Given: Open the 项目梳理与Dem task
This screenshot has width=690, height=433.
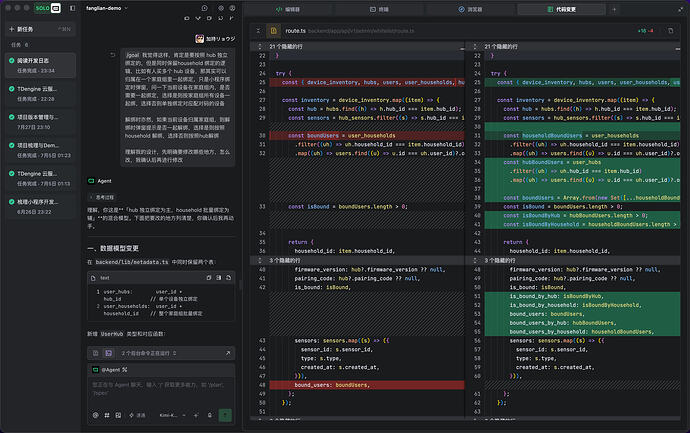Looking at the screenshot, I should click(x=40, y=150).
